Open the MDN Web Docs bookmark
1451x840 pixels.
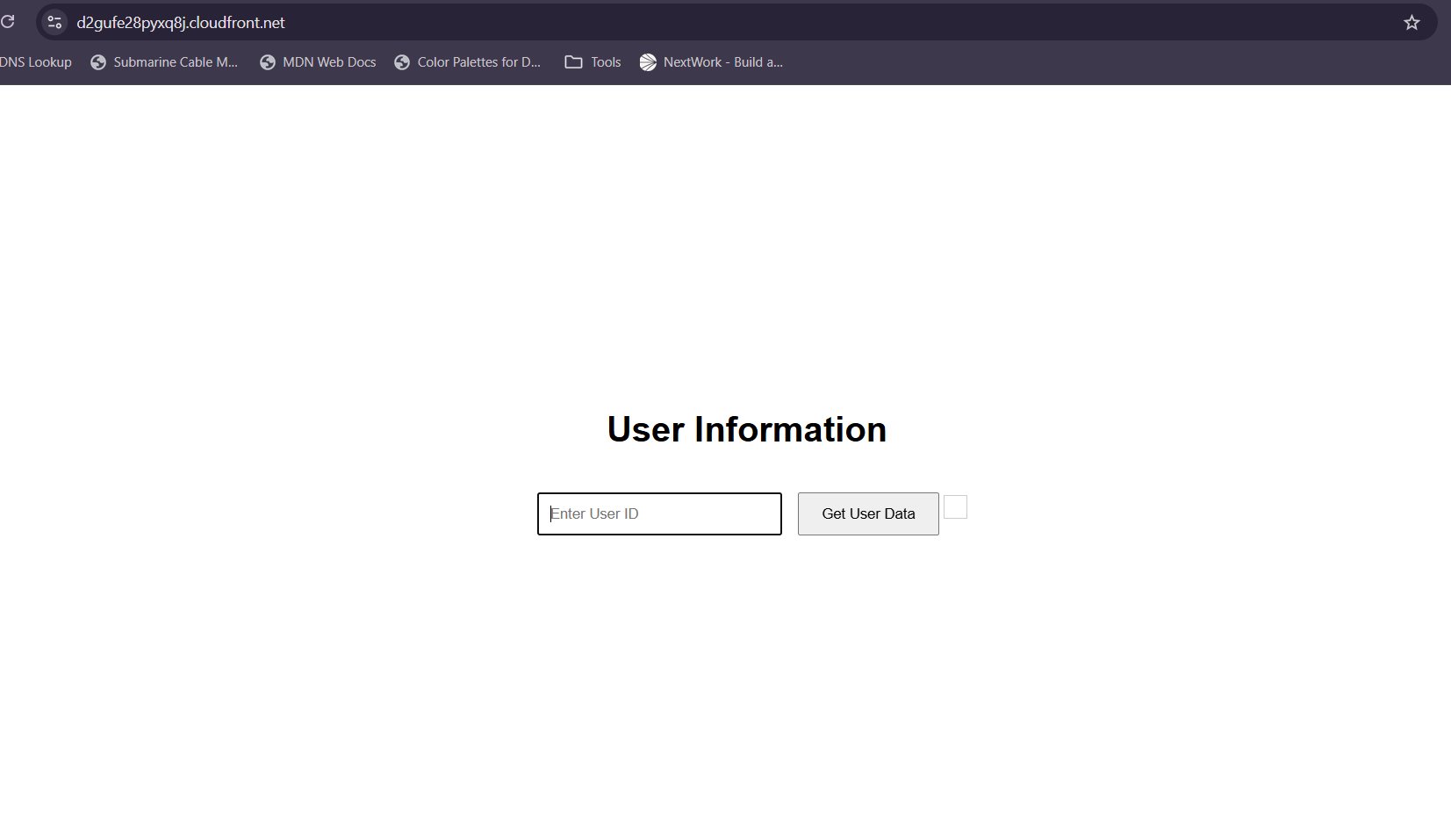tap(319, 62)
